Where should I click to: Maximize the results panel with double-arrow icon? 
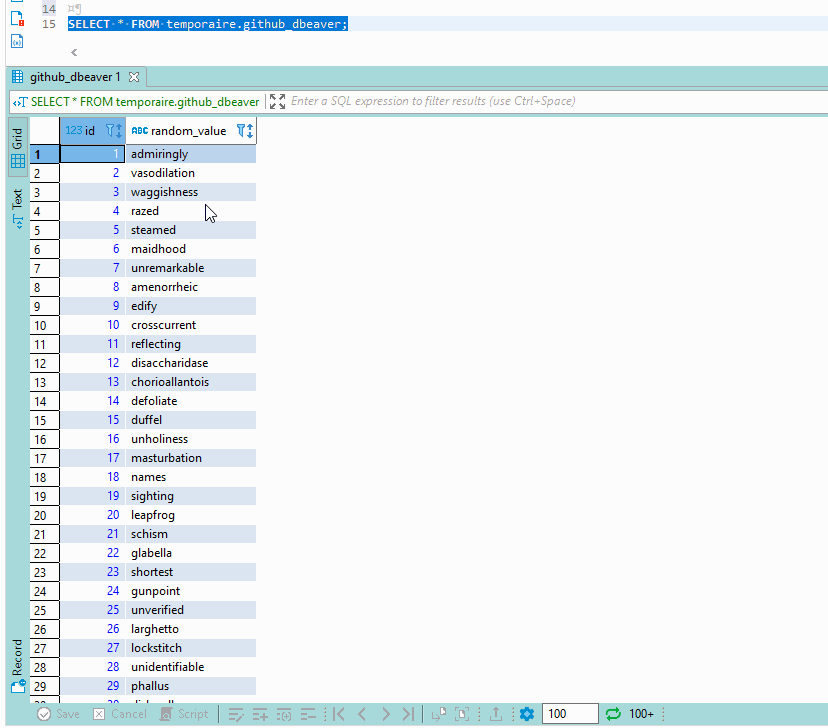tap(277, 101)
